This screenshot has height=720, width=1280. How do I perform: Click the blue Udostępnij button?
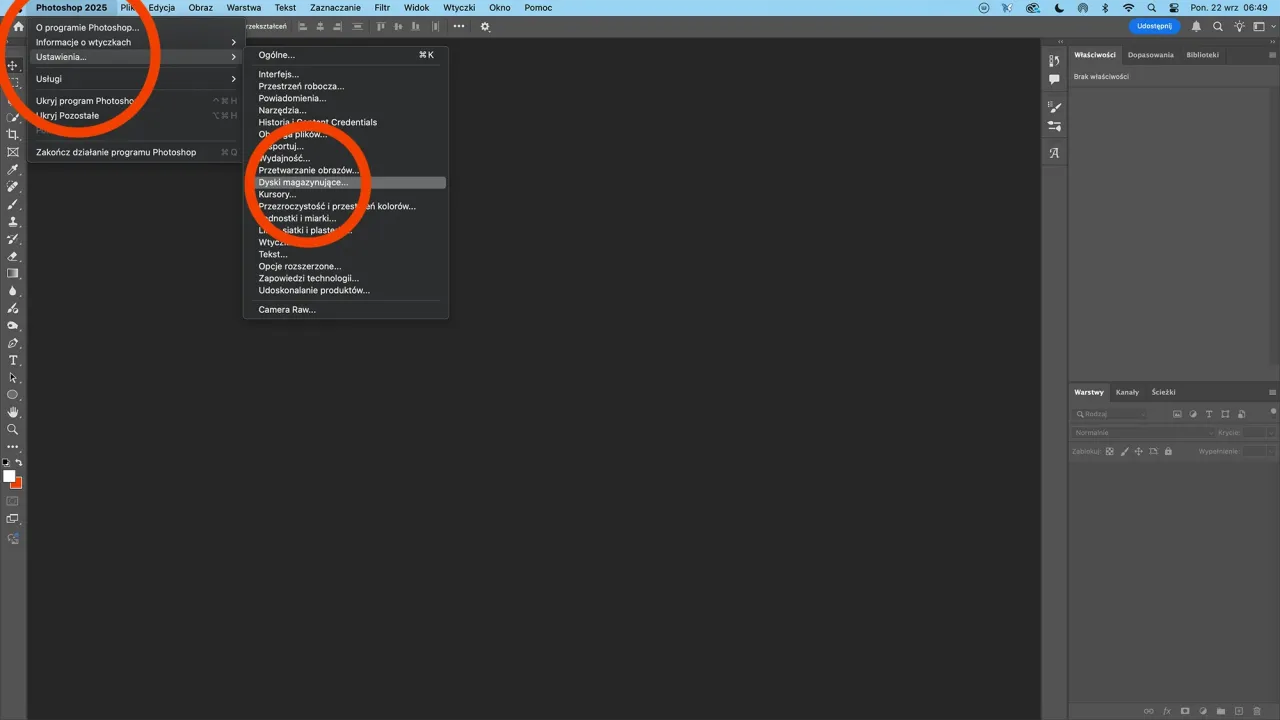1153,27
